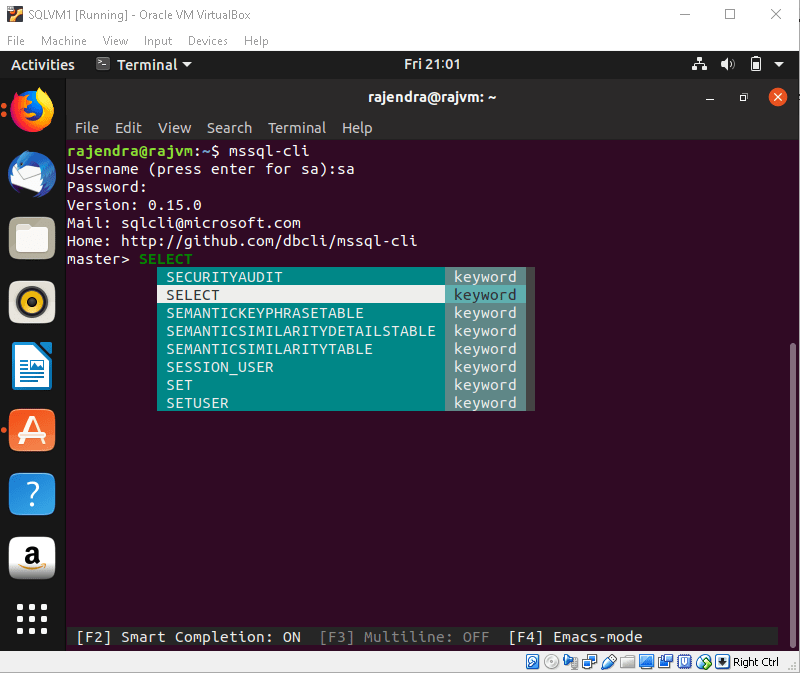The image size is (800, 678).
Task: Open the Machine menu in VirtualBox
Action: coord(63,41)
